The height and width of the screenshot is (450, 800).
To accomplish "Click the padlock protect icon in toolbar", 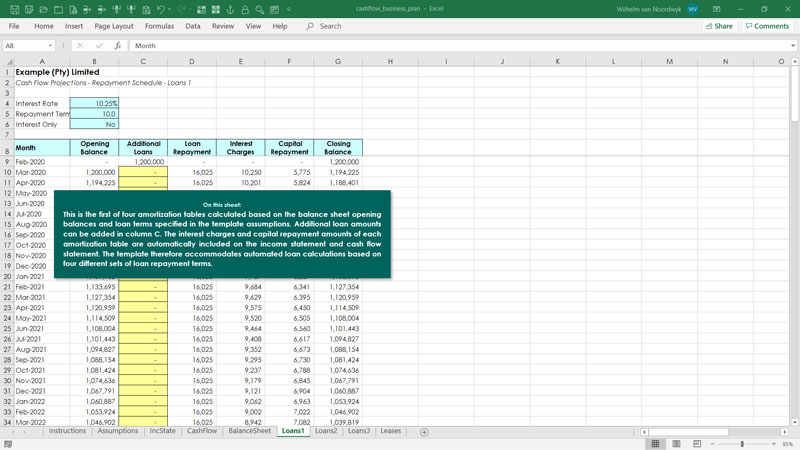I will pyautogui.click(x=245, y=9).
